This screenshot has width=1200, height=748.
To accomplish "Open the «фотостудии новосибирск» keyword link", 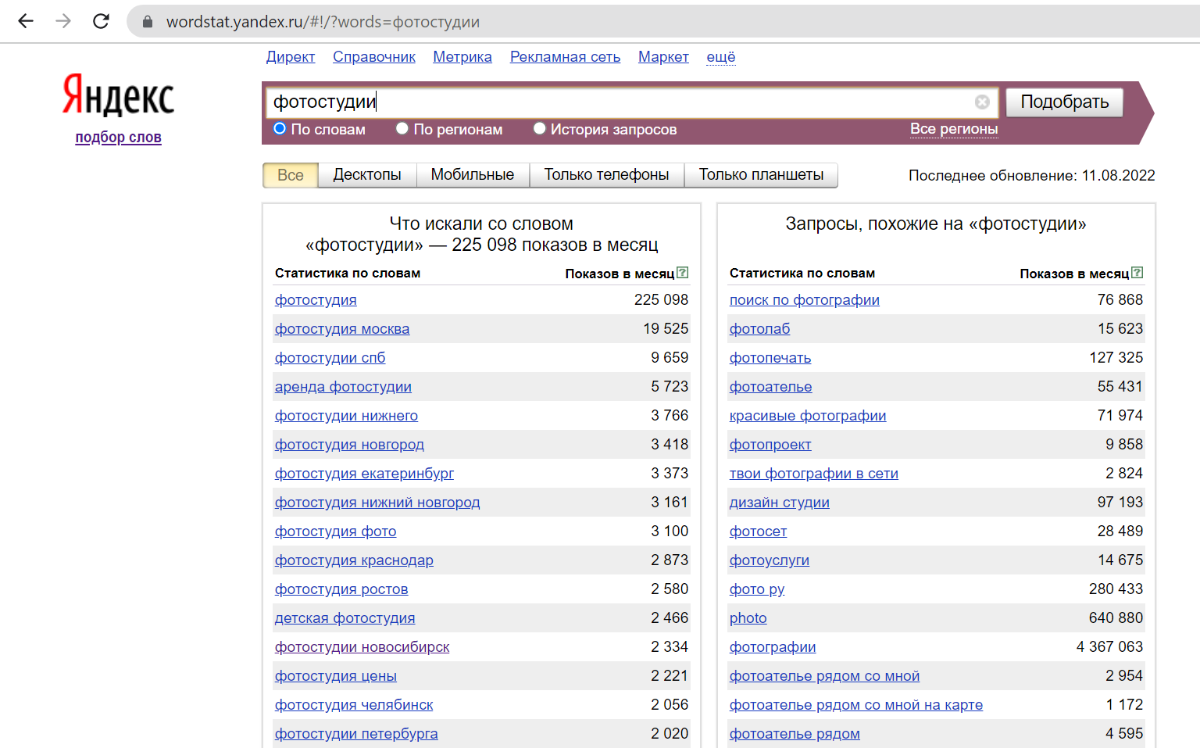I will click(363, 647).
